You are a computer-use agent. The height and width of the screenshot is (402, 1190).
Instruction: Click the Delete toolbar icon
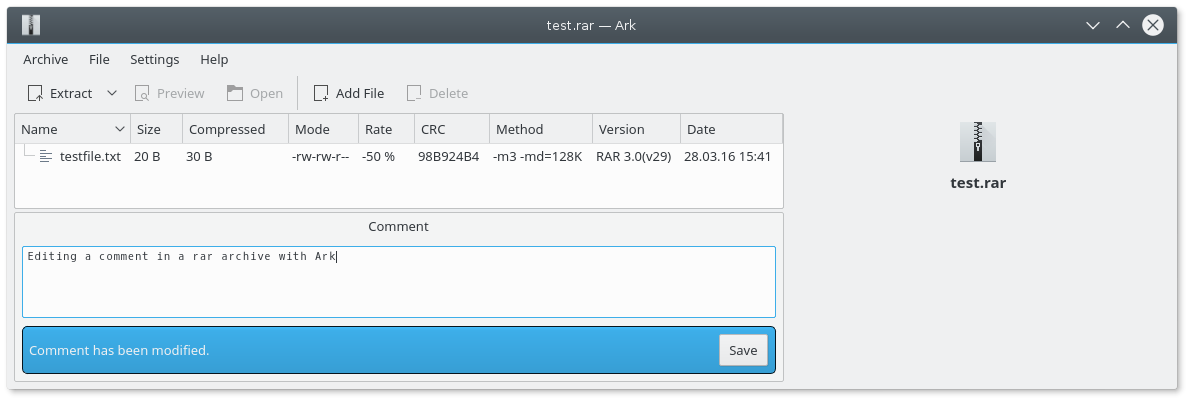click(414, 94)
